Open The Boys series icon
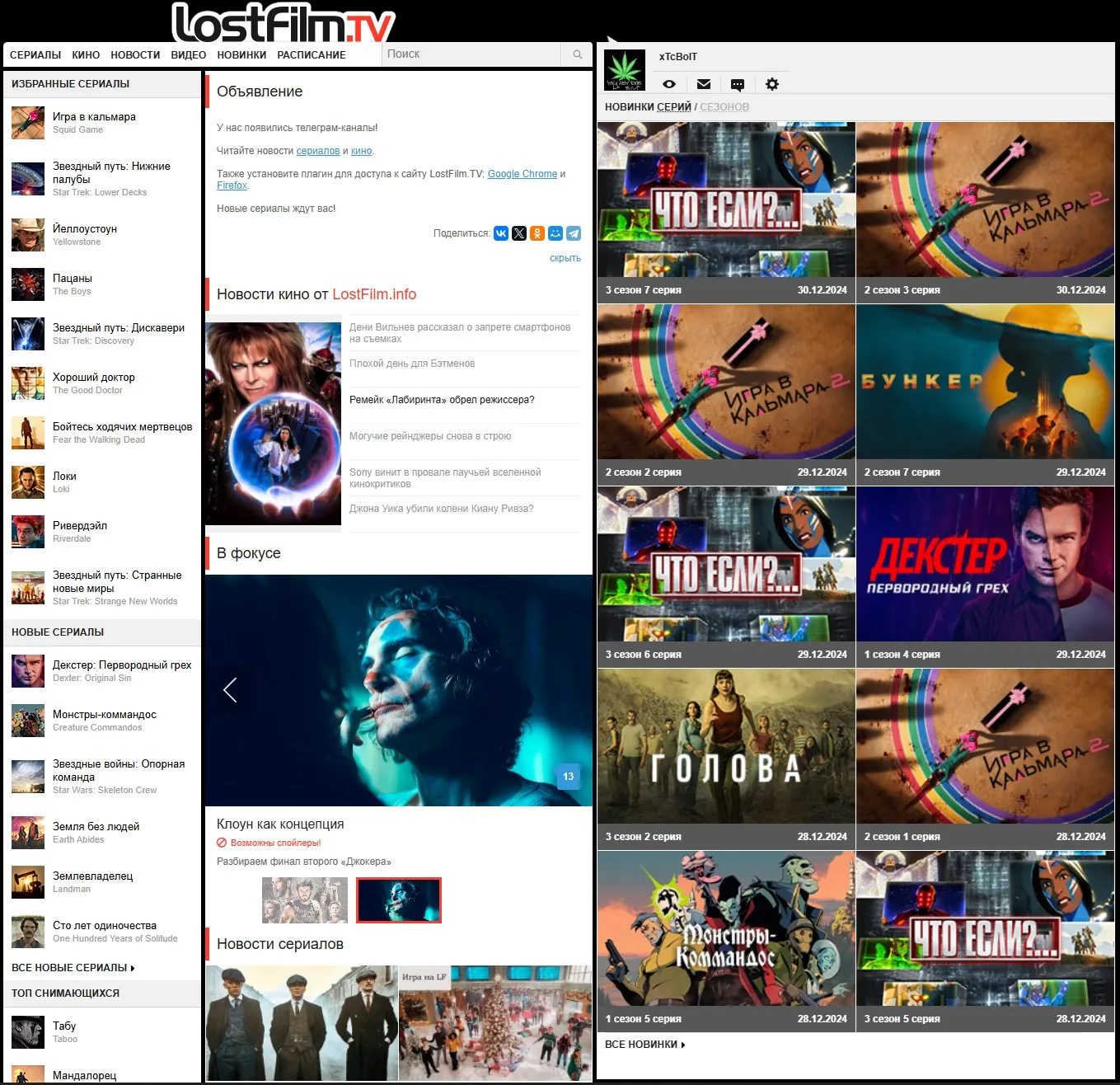This screenshot has width=1120, height=1085. click(28, 284)
